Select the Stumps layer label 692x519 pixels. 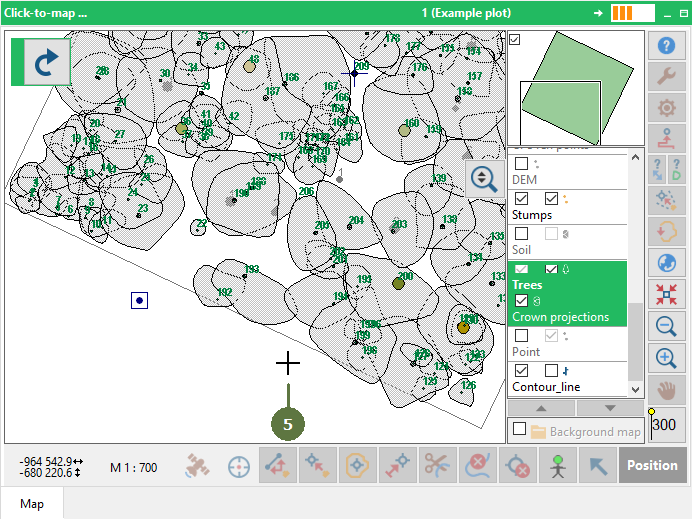532,215
